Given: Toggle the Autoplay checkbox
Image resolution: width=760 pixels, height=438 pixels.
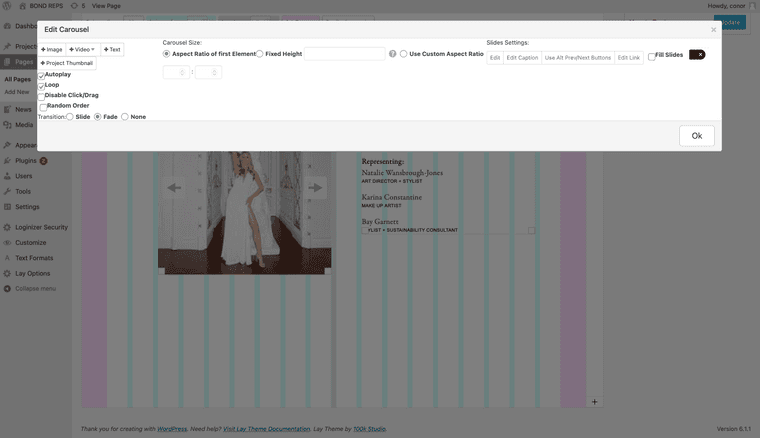Looking at the screenshot, I should coord(41,75).
